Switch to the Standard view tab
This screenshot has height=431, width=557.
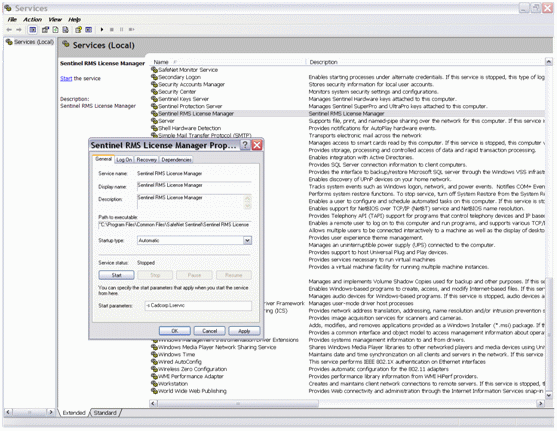105,413
